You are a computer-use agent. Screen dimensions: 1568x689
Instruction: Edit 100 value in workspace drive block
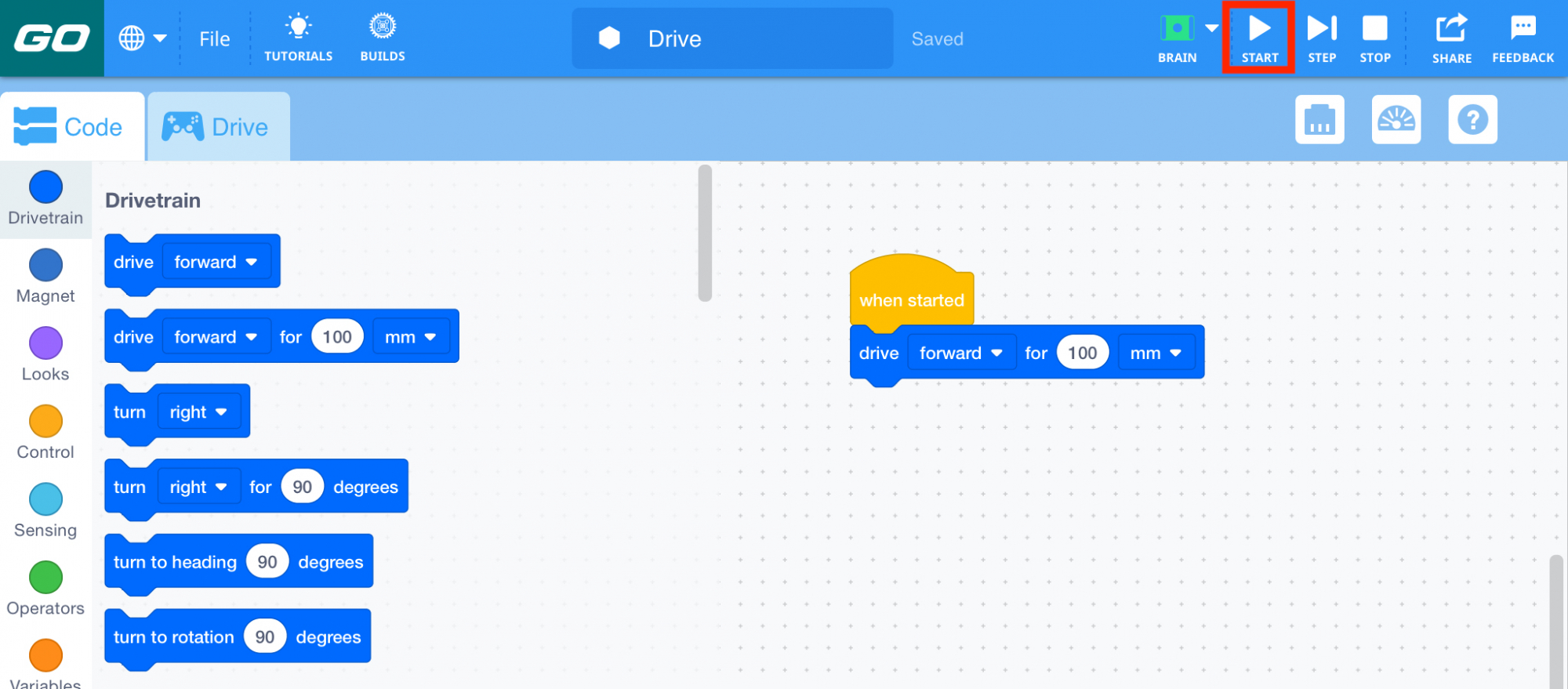(1082, 353)
